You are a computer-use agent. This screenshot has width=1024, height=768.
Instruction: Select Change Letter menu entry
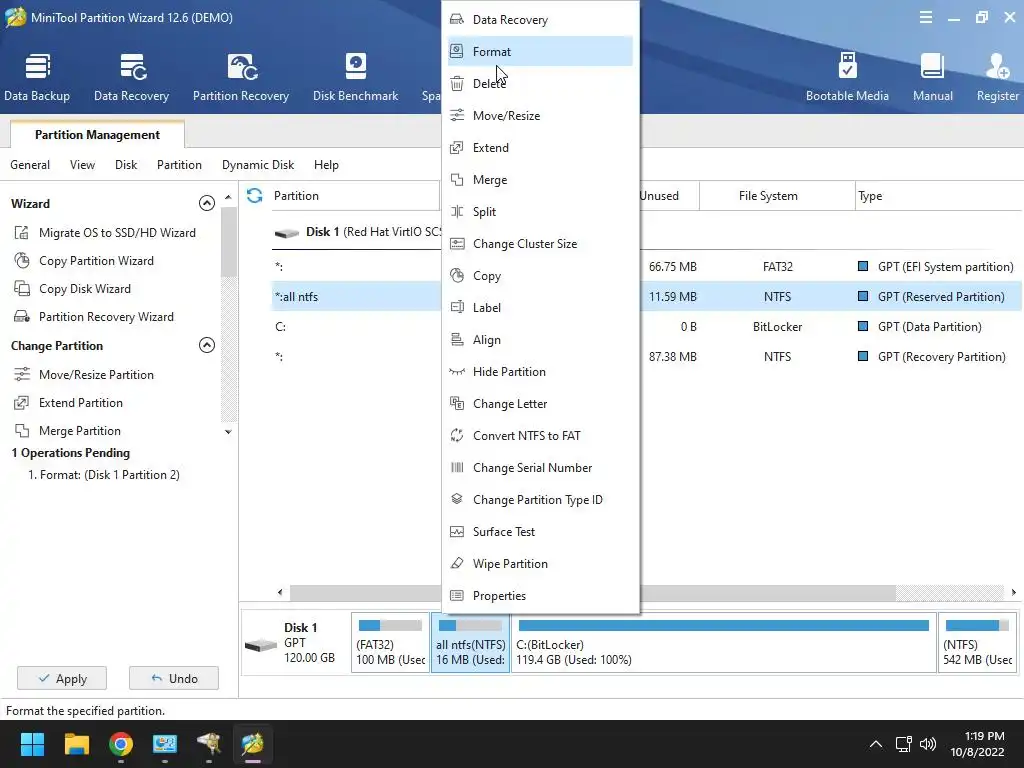[540, 404]
